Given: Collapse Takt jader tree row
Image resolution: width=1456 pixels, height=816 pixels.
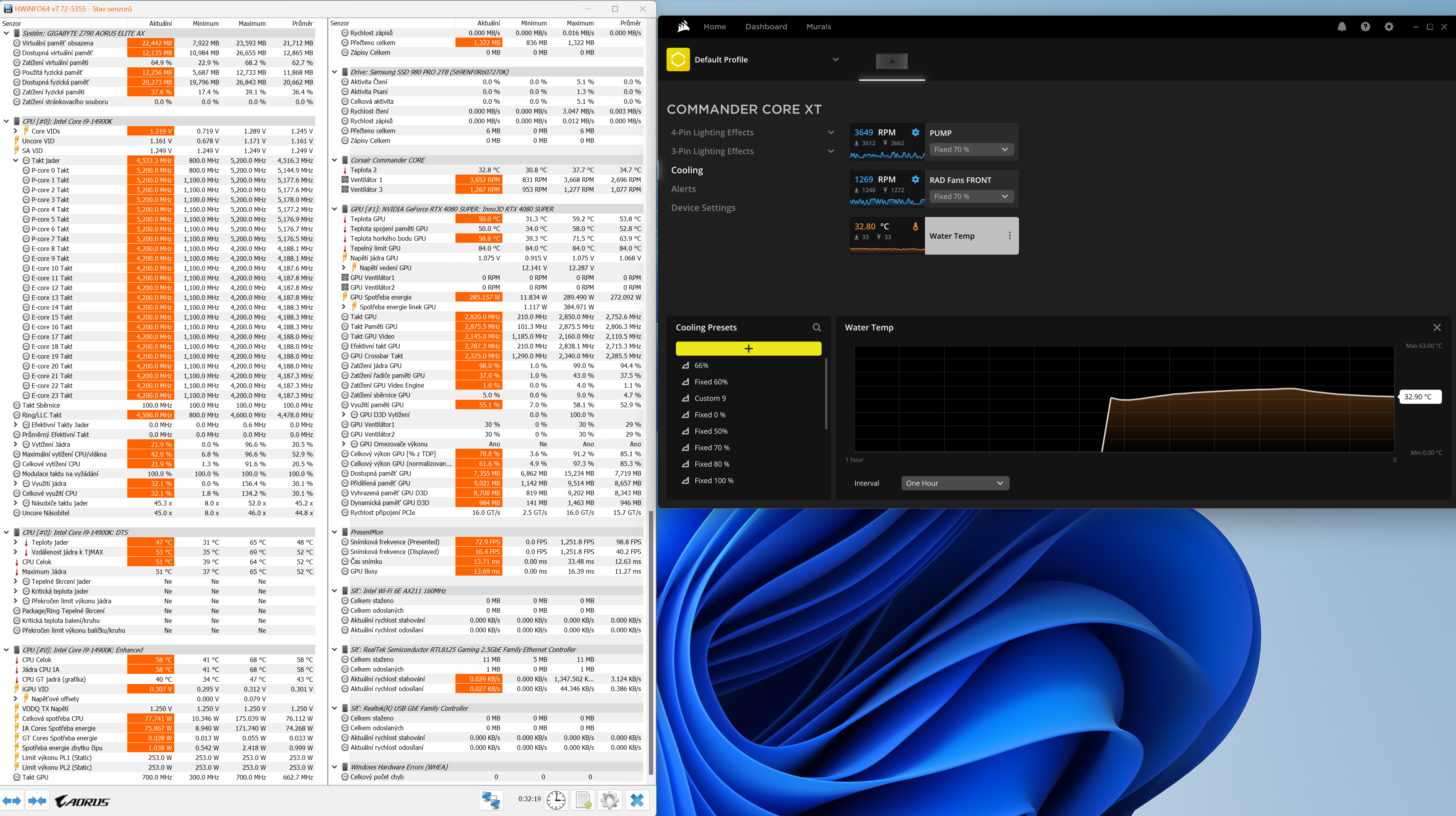Looking at the screenshot, I should click(16, 161).
